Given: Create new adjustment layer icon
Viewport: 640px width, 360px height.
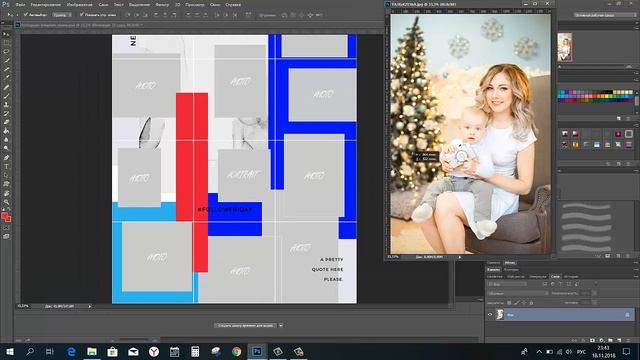Looking at the screenshot, I should pos(601,340).
